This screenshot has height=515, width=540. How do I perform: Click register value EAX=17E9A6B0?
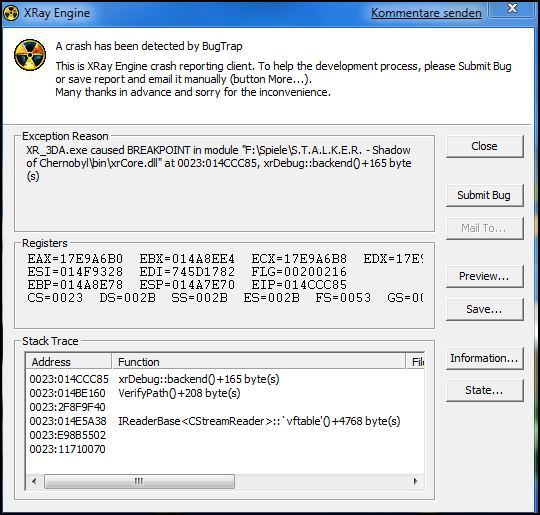[75, 259]
